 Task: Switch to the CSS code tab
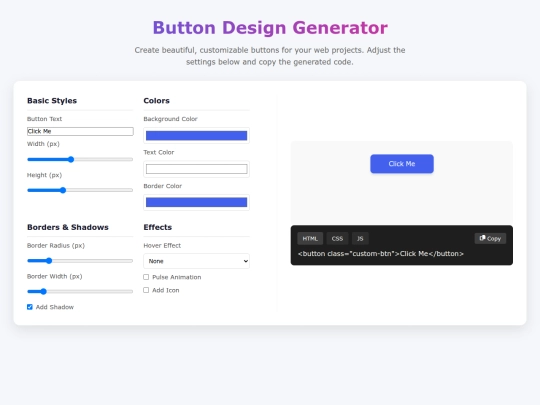337,238
